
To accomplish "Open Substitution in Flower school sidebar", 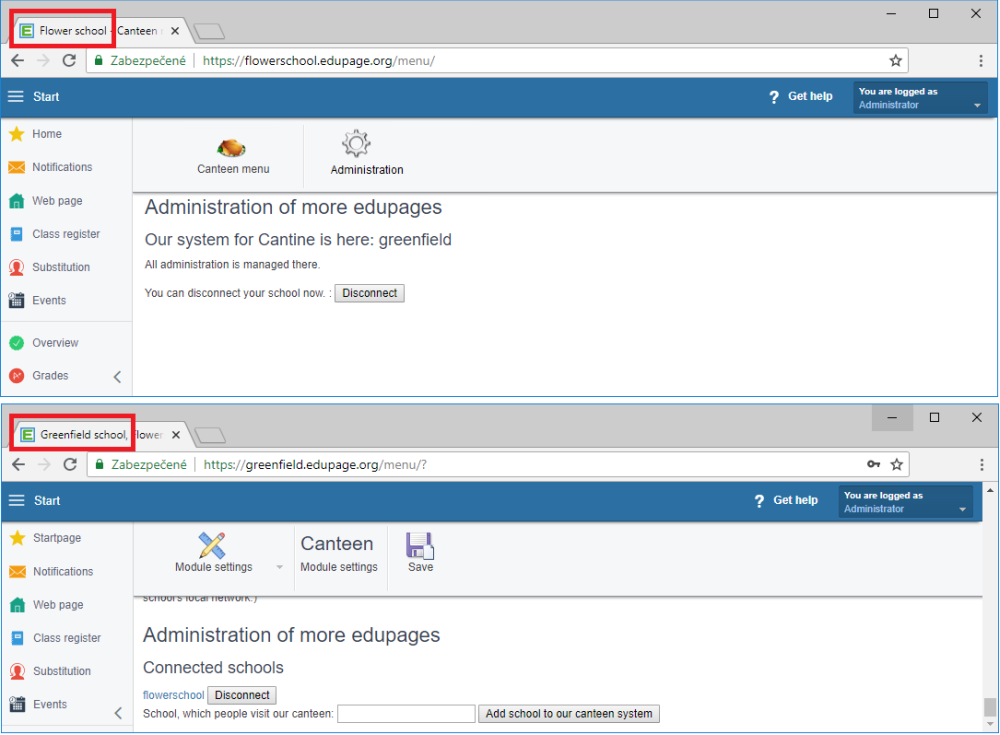I will (x=49, y=267).
